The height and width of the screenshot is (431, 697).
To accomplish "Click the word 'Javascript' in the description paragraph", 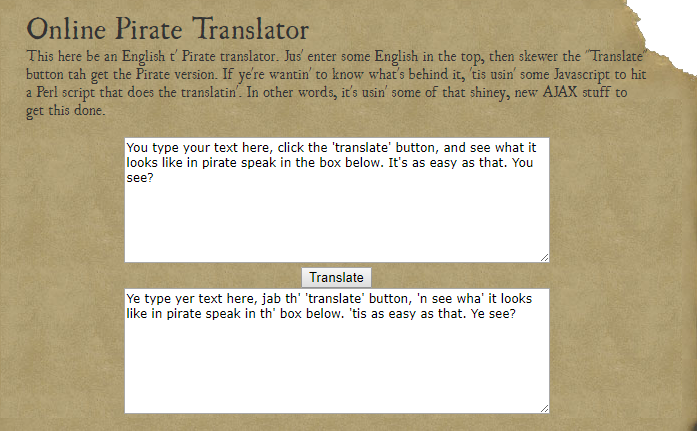I will tap(582, 74).
